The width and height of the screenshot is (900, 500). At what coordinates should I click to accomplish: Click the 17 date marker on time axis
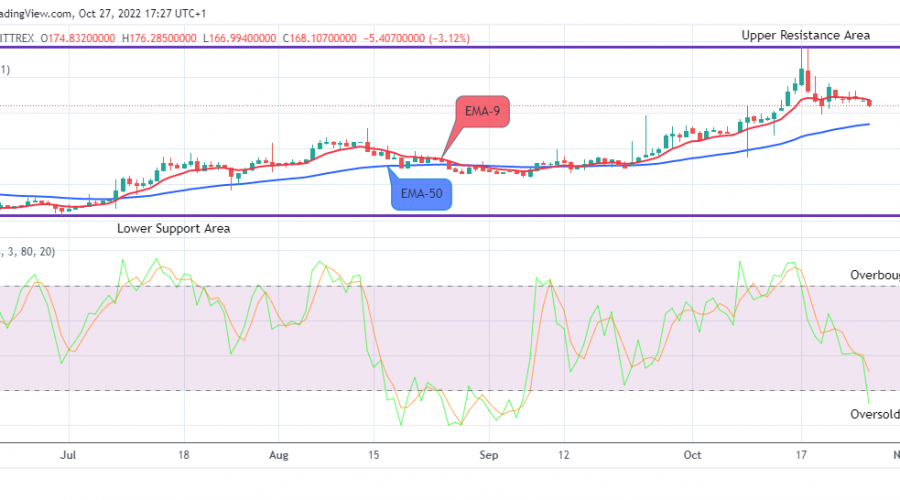click(800, 453)
